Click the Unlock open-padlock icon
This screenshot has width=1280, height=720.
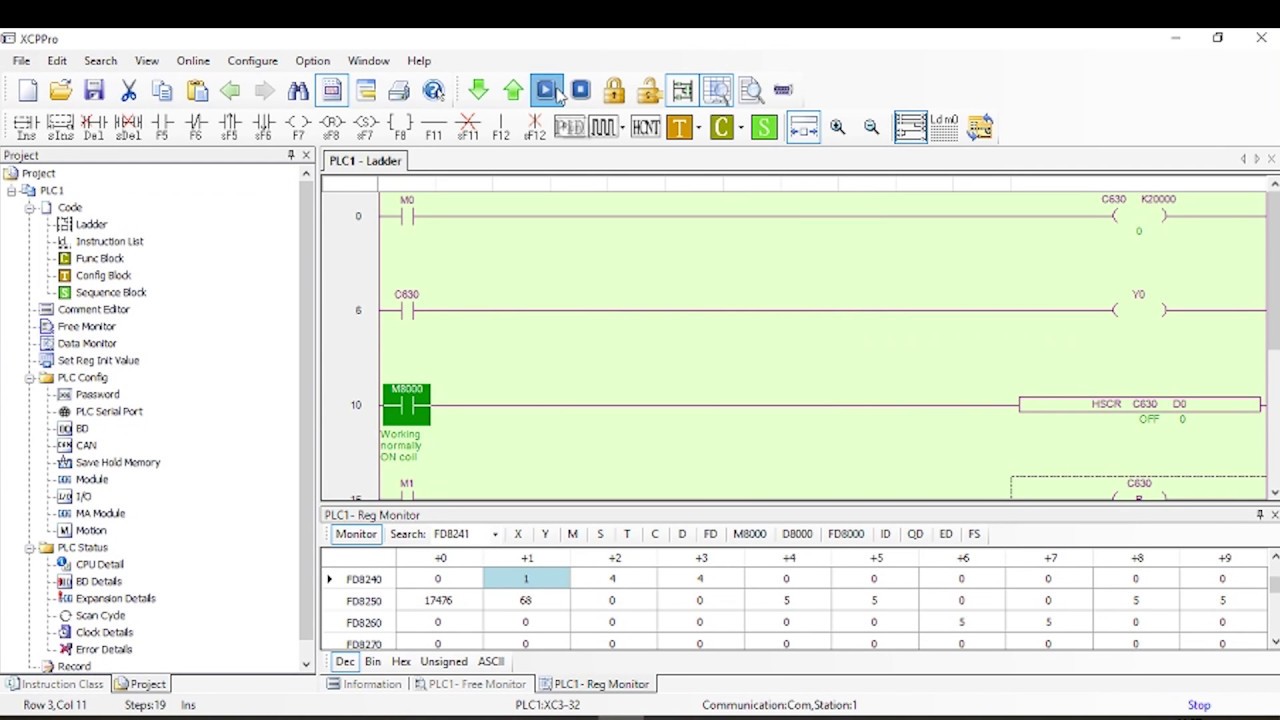click(648, 91)
